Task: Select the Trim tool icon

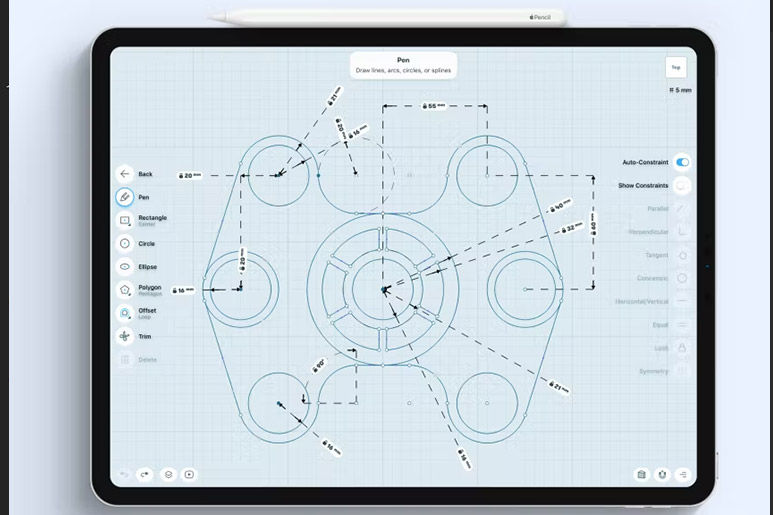Action: tap(124, 336)
